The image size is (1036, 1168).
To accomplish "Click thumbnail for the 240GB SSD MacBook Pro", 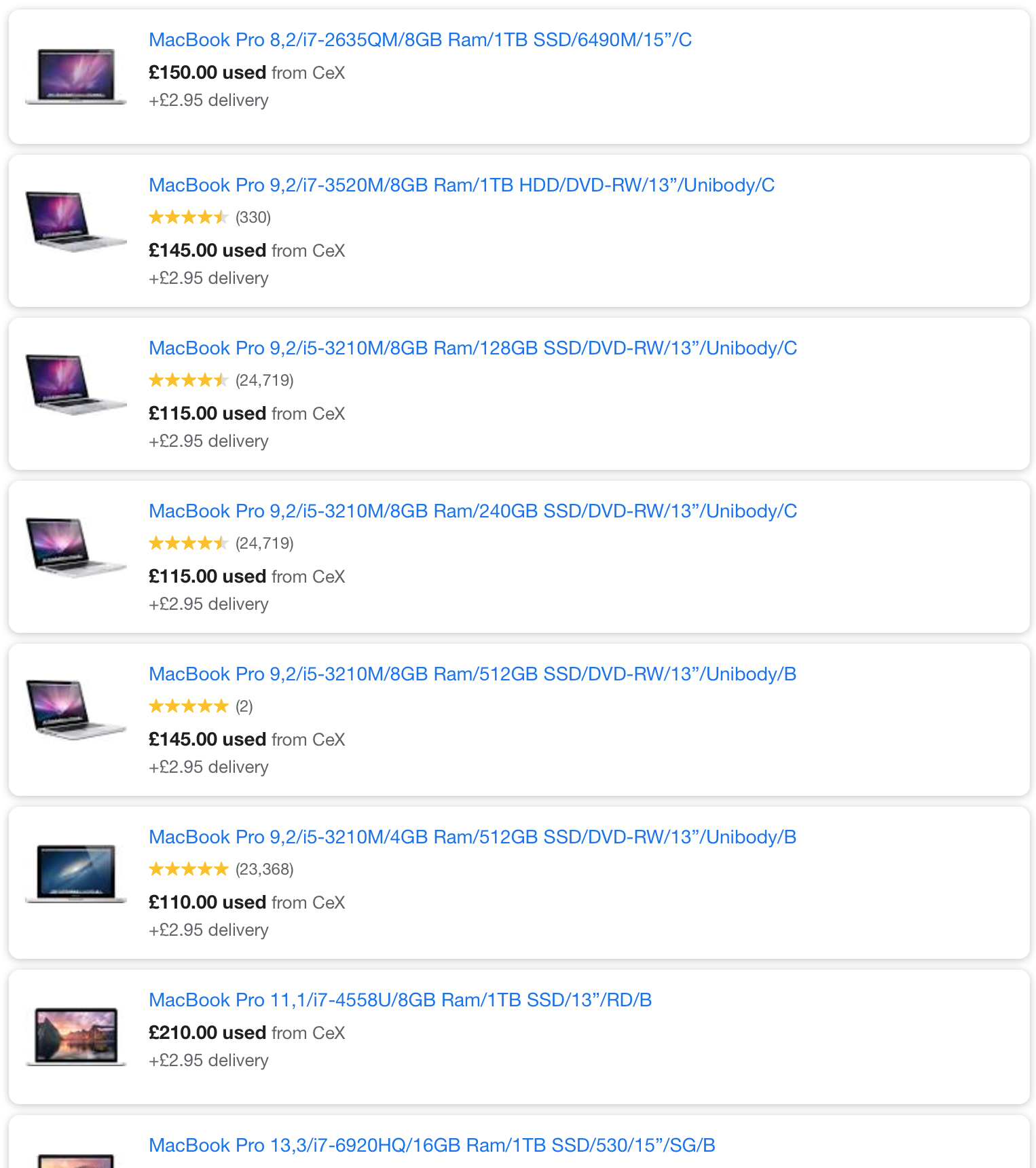I will [x=76, y=547].
